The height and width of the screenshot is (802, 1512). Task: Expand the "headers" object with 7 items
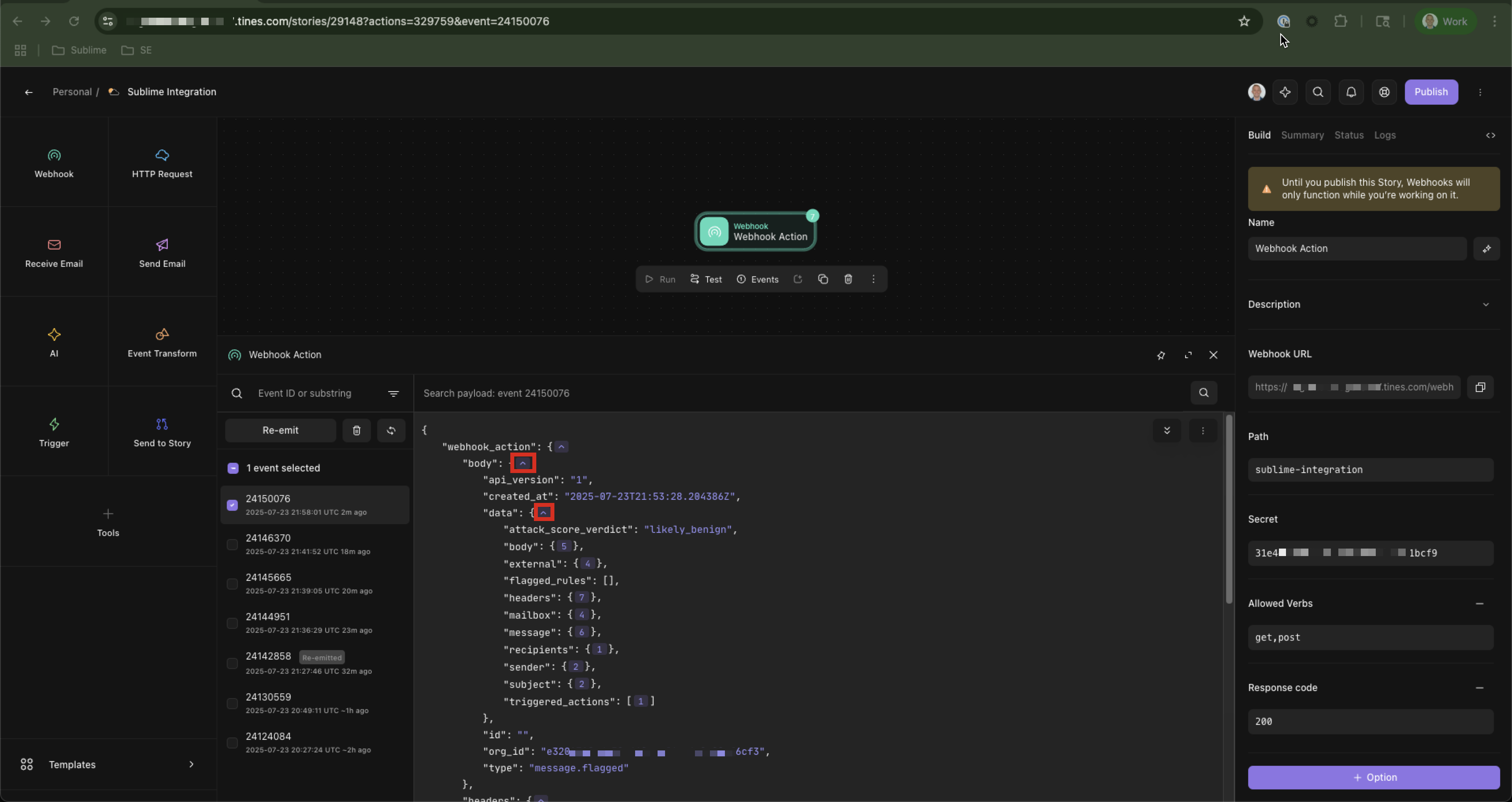click(x=581, y=598)
